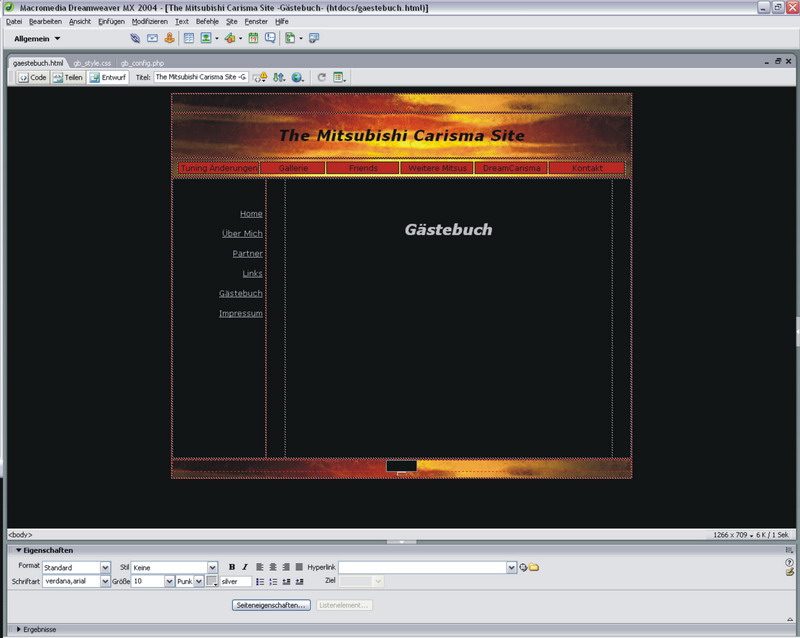Screen dimensions: 800x638
Task: Open the Befehle menu
Action: 207,21
